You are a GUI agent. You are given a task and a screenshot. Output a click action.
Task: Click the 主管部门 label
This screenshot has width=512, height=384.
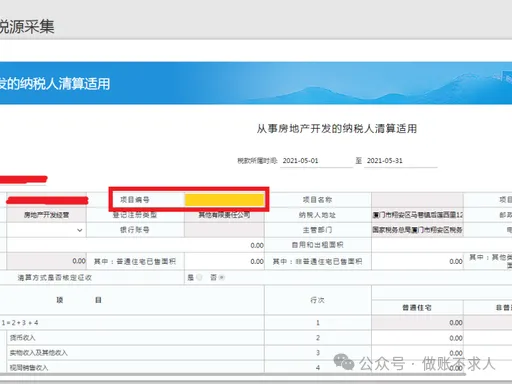tap(317, 230)
